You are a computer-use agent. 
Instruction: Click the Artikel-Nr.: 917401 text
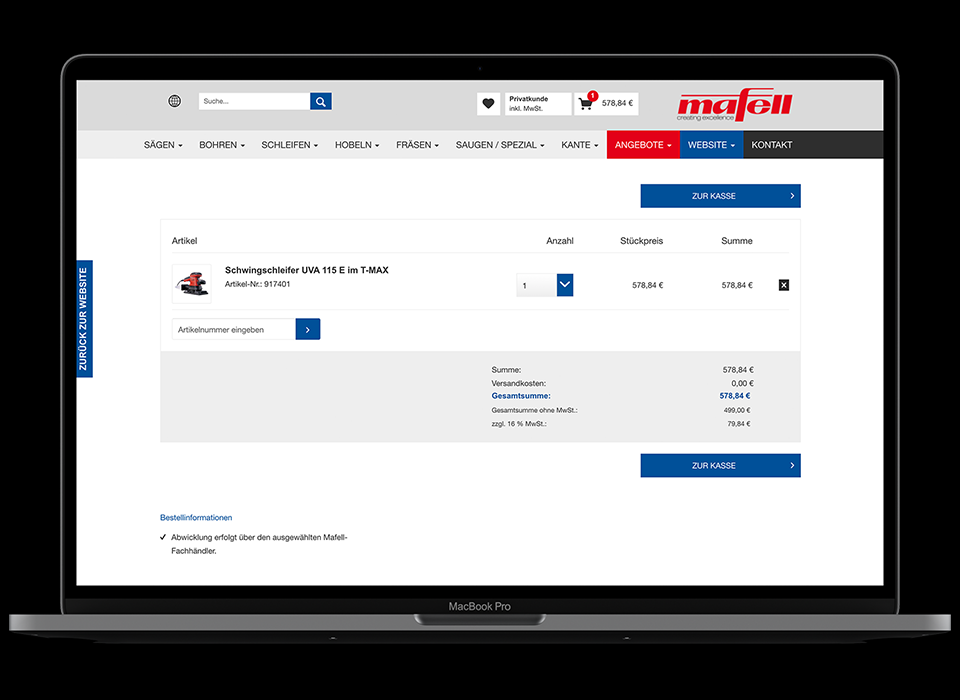(257, 284)
